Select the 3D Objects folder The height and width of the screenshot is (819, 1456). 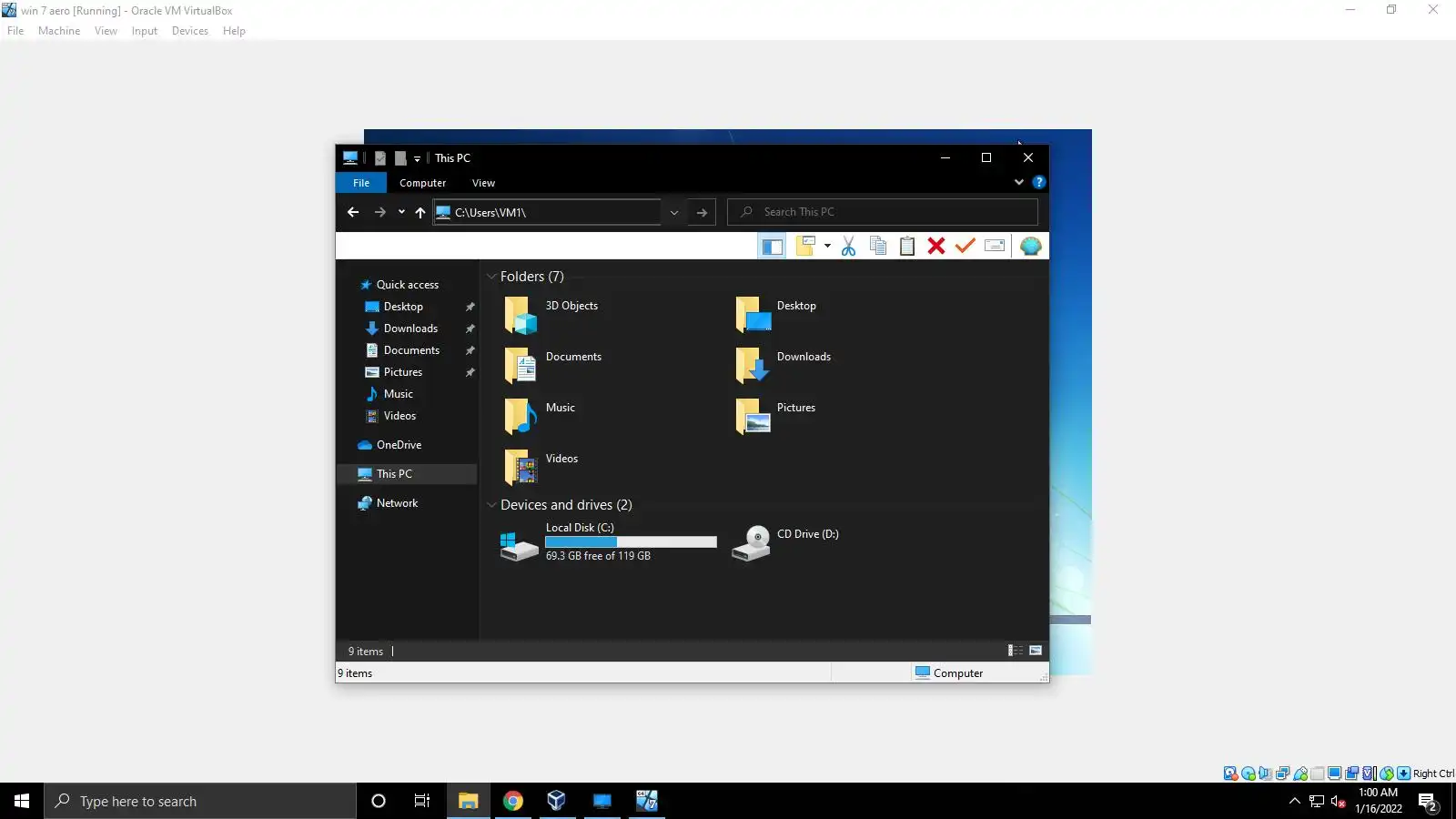551,315
